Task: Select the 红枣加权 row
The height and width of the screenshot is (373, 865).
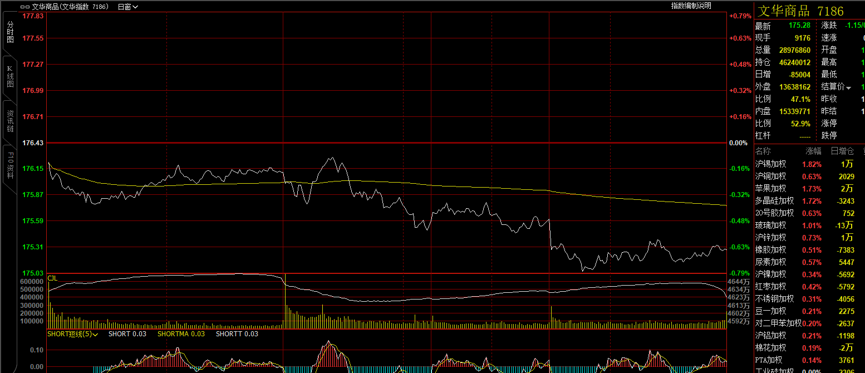Action: pos(809,286)
